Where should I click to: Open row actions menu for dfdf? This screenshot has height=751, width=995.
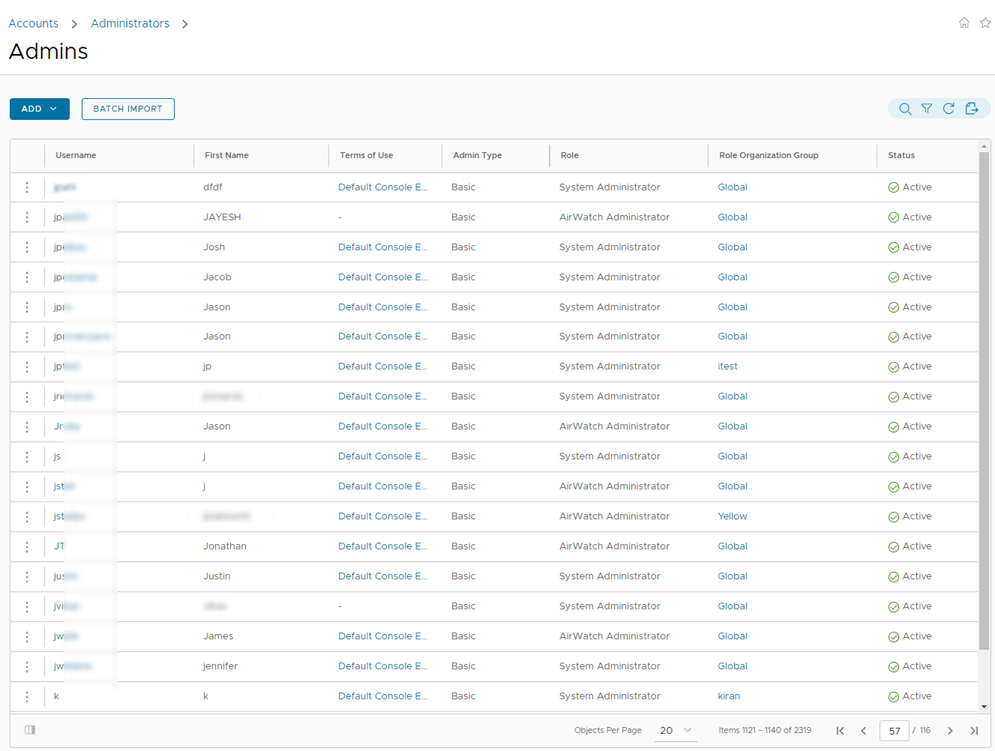pos(27,187)
